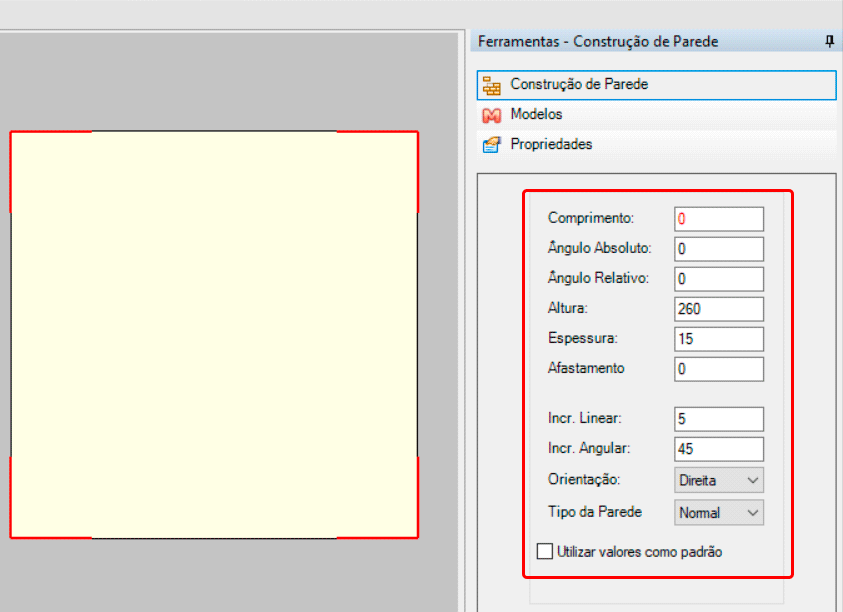Click the panel title Ferramentas - Construção de Parede
The width and height of the screenshot is (843, 612).
coord(598,42)
